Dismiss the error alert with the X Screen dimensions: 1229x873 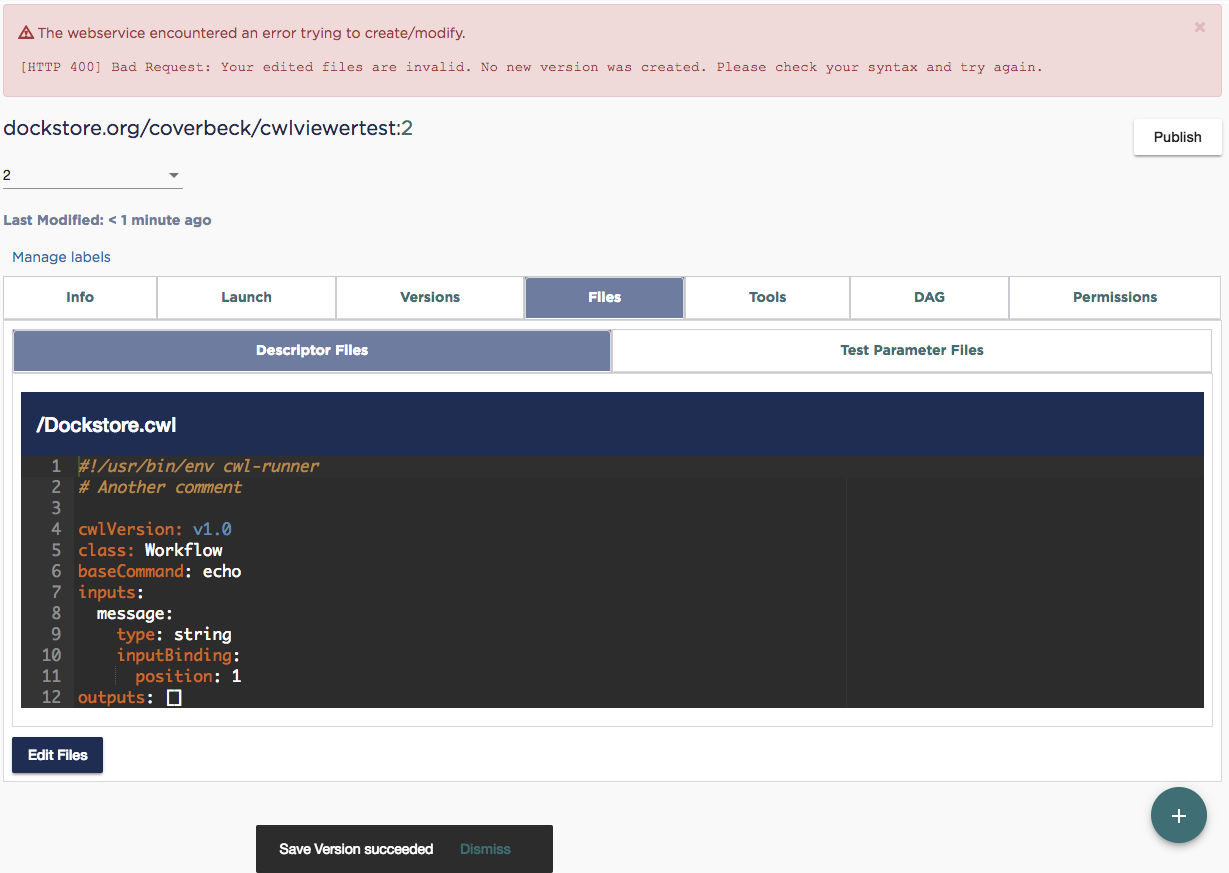point(1199,28)
